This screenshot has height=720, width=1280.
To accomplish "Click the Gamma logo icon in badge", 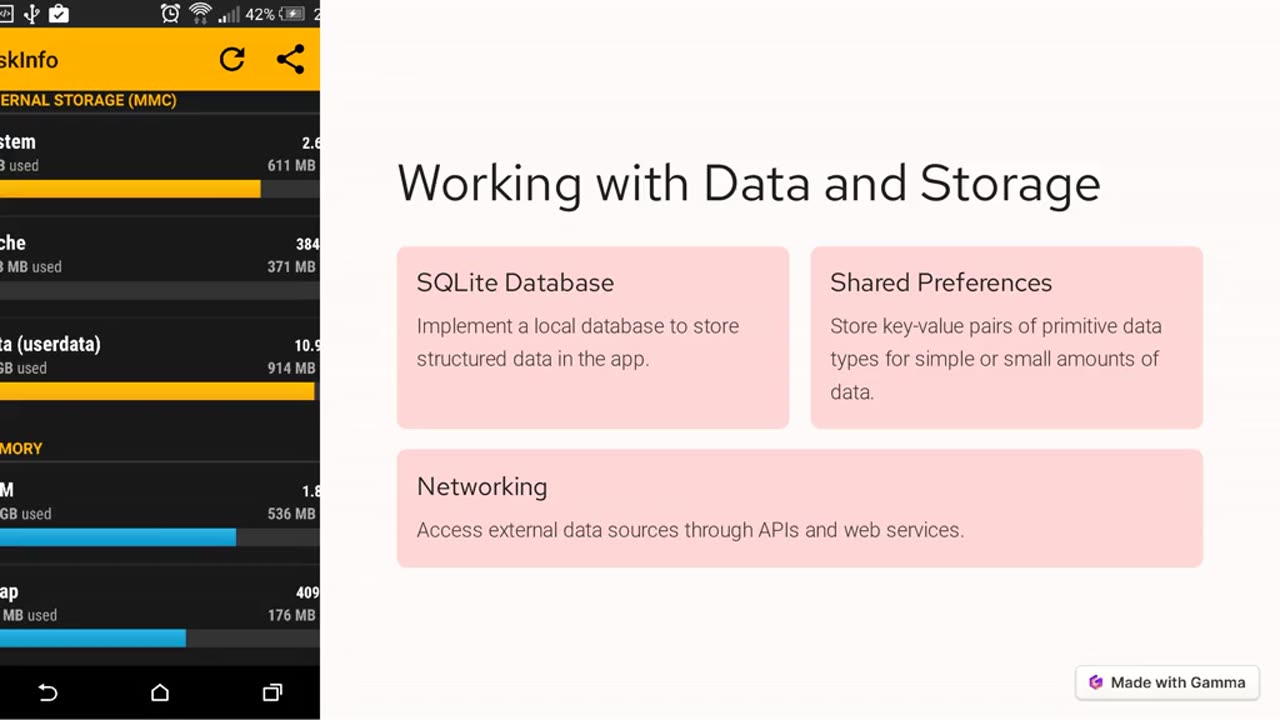I will 1095,682.
